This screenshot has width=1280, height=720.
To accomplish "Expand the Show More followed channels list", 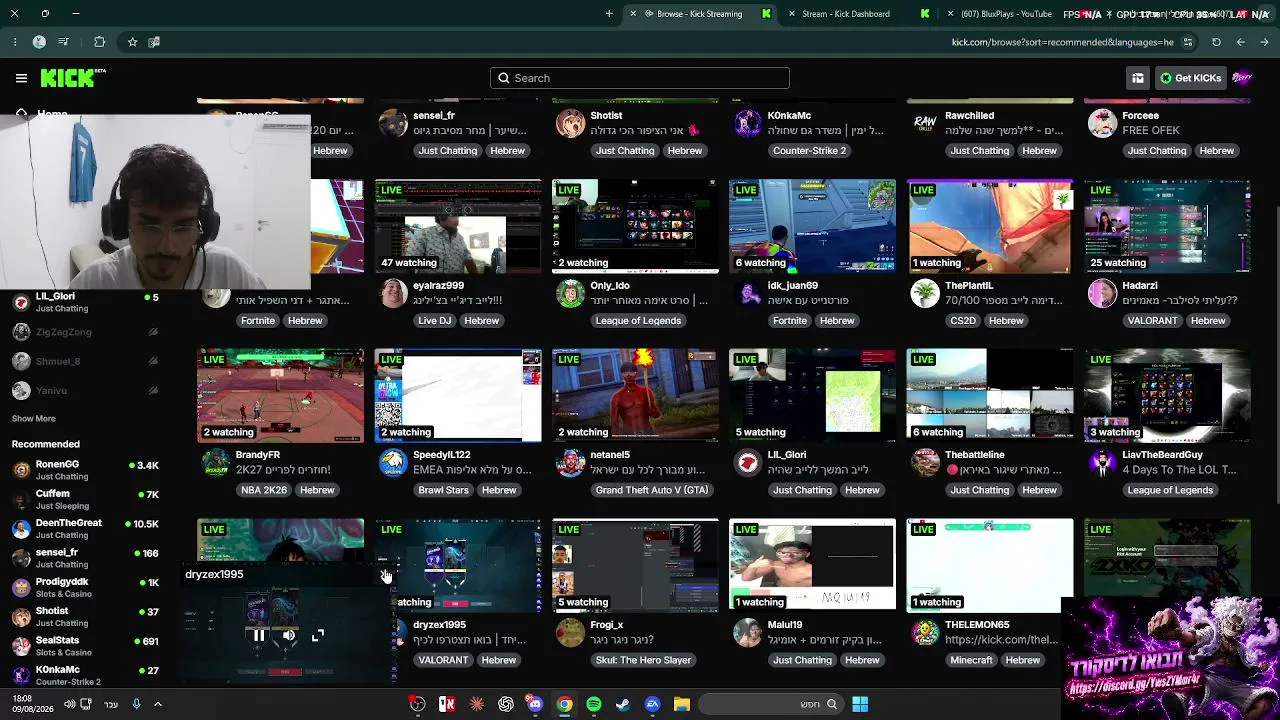I will [34, 419].
